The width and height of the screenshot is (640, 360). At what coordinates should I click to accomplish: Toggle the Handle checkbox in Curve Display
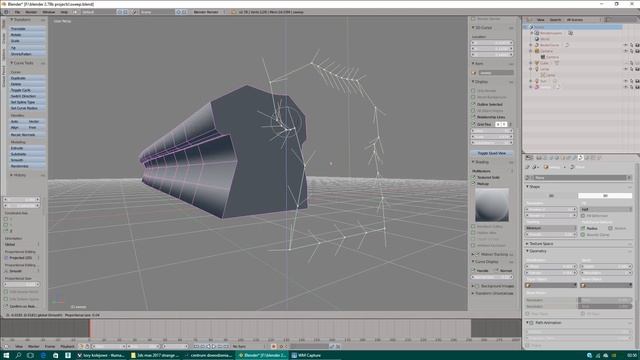point(474,271)
